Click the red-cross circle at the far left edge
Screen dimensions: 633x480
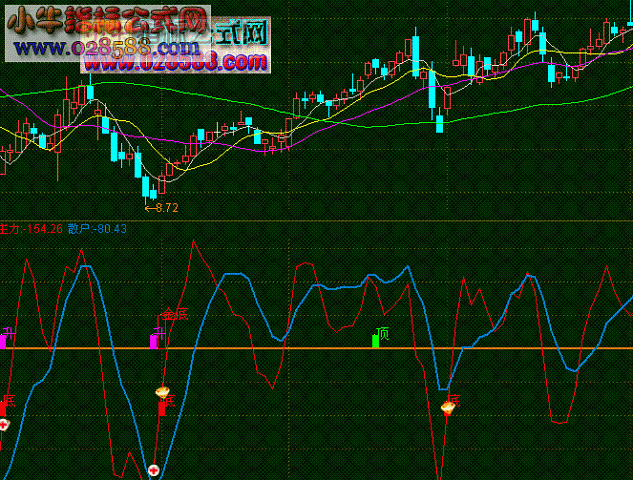pyautogui.click(x=4, y=425)
